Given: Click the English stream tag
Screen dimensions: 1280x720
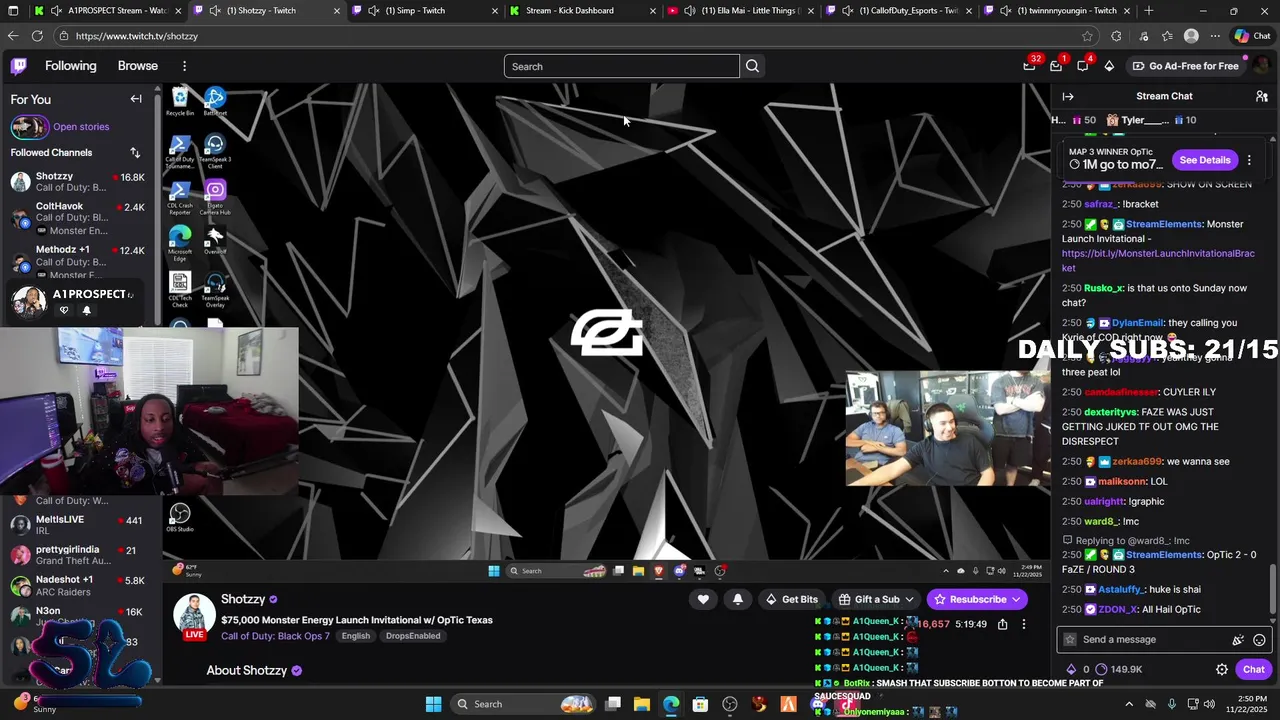Looking at the screenshot, I should click(355, 636).
